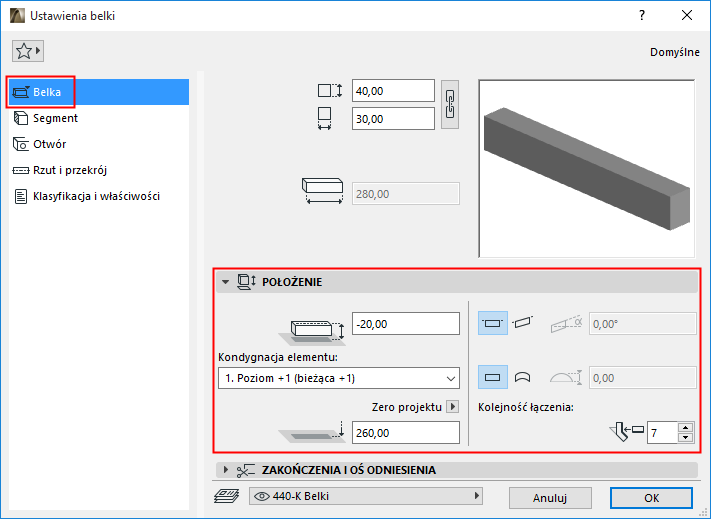Click the layers icon at the bottom
Screen dimensions: 711x519
pyautogui.click(x=226, y=496)
